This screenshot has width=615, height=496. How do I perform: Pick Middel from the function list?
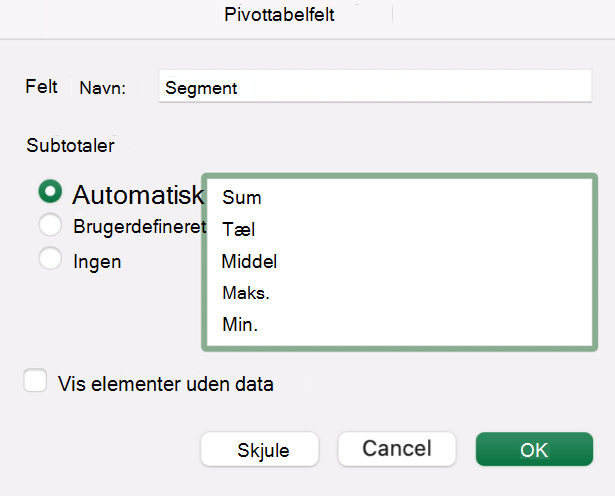399,262
